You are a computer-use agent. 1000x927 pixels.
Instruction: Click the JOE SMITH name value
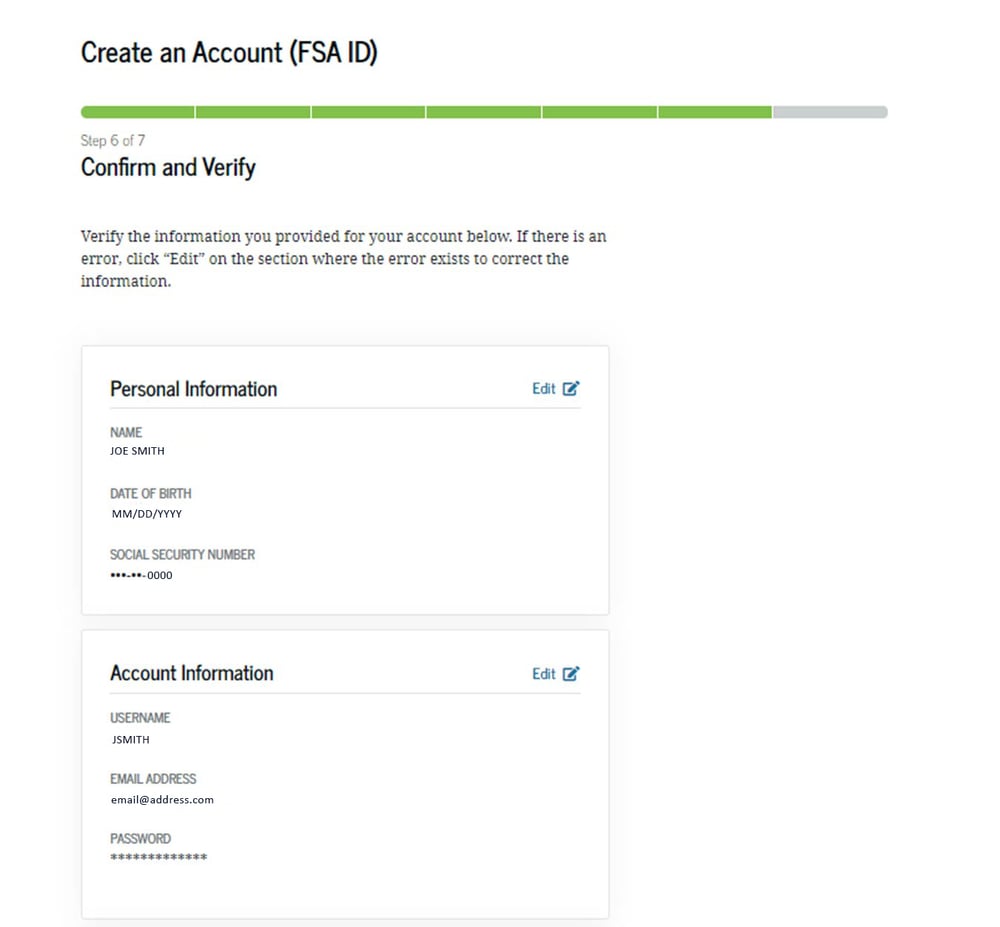(137, 451)
